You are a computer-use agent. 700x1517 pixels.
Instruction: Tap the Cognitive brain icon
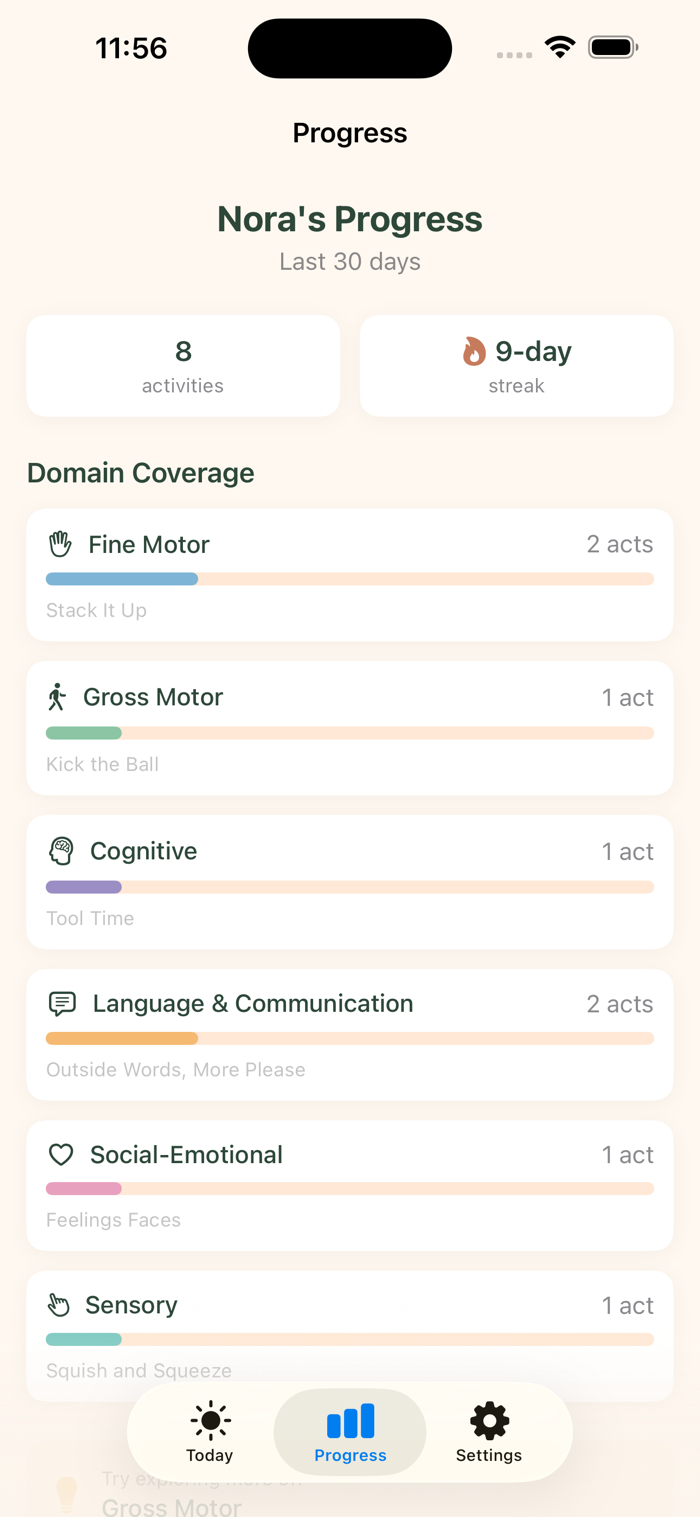pos(62,851)
